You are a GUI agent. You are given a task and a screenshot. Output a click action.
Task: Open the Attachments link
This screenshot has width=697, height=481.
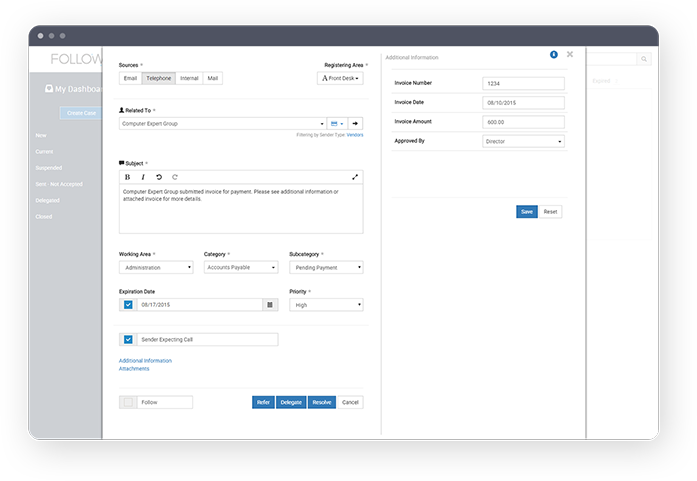(x=134, y=369)
